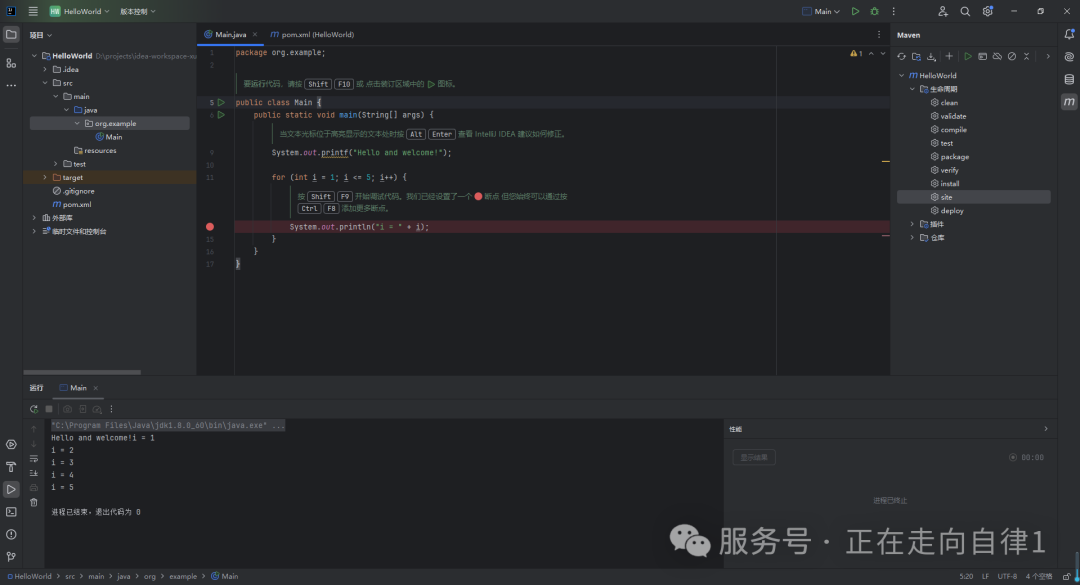The width and height of the screenshot is (1080, 585).
Task: Click the 显示结果 button
Action: pyautogui.click(x=754, y=457)
